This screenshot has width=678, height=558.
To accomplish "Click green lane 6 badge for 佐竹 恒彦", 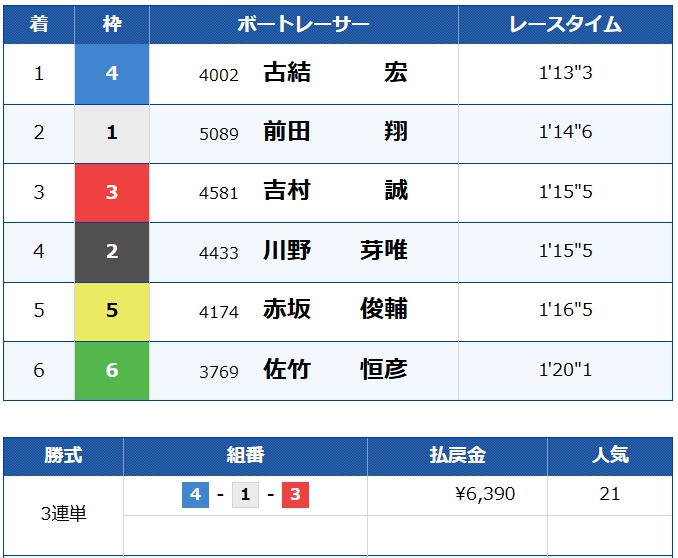I will (x=112, y=370).
